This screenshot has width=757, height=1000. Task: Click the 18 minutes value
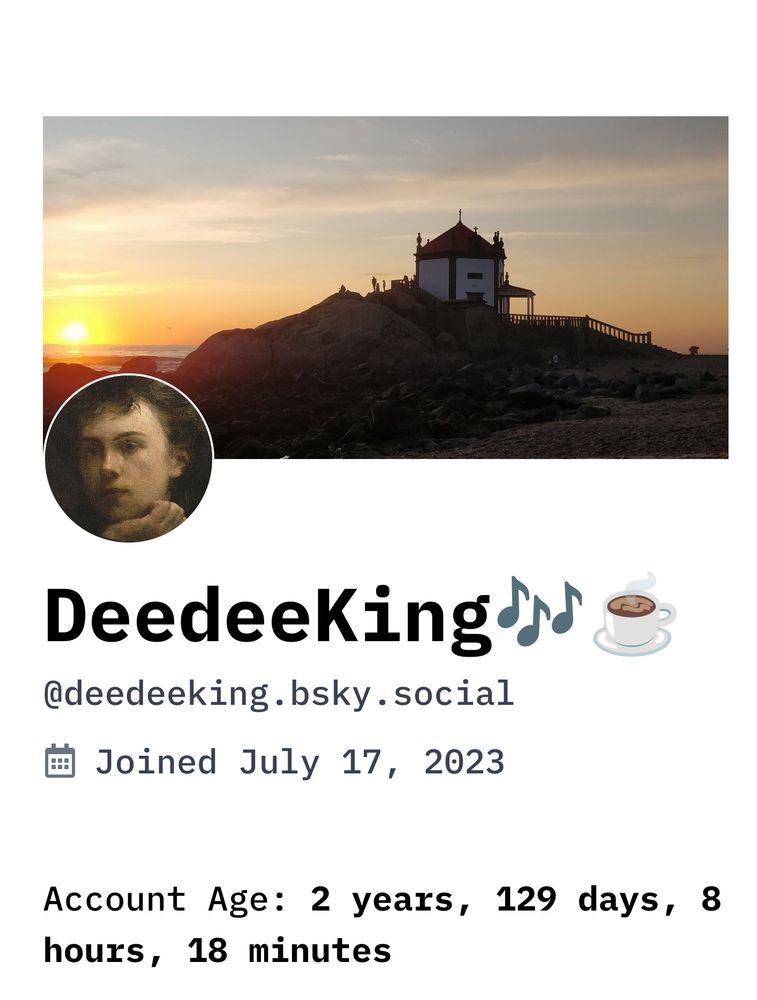289,951
